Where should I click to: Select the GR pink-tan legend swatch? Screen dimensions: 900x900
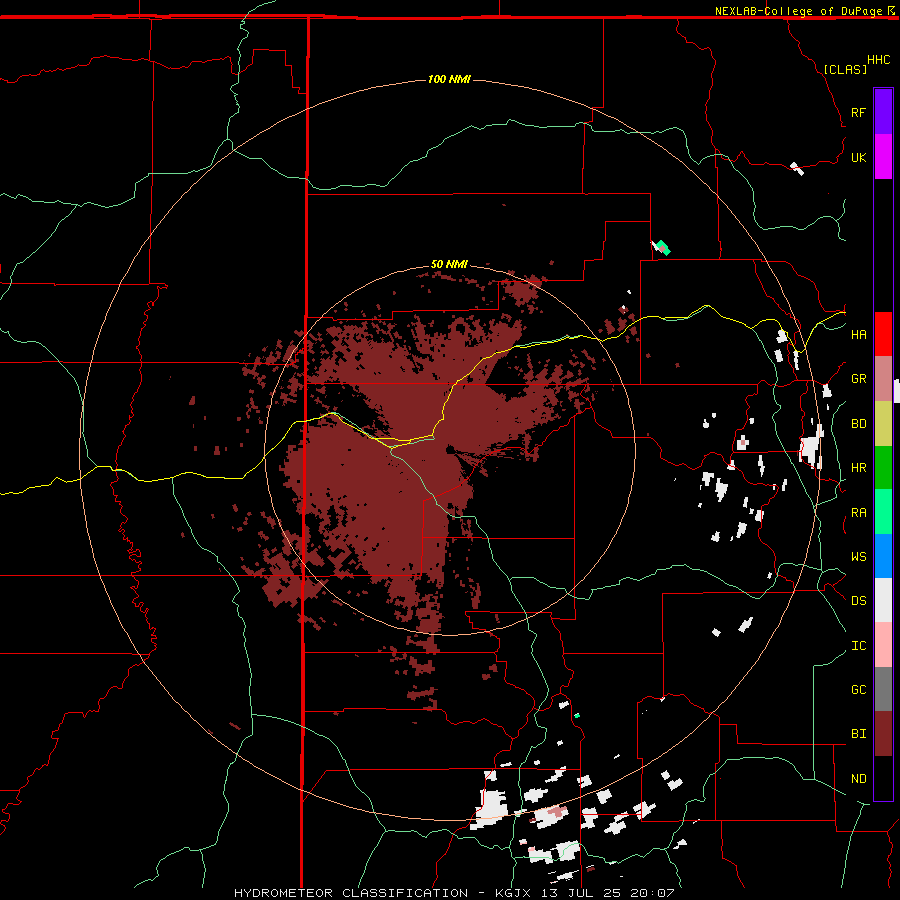pos(883,379)
